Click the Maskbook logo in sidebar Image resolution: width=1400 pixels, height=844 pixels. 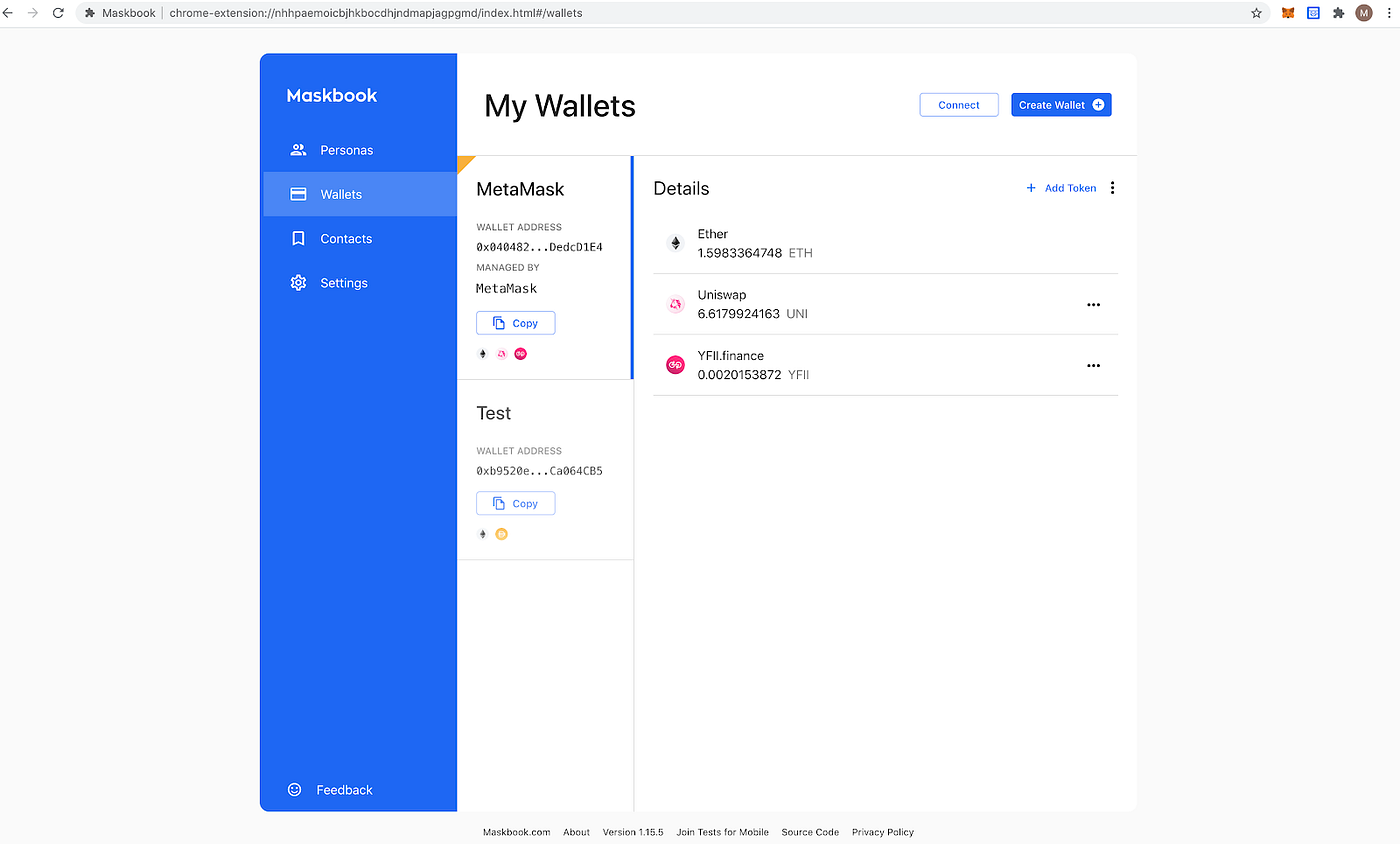point(332,96)
